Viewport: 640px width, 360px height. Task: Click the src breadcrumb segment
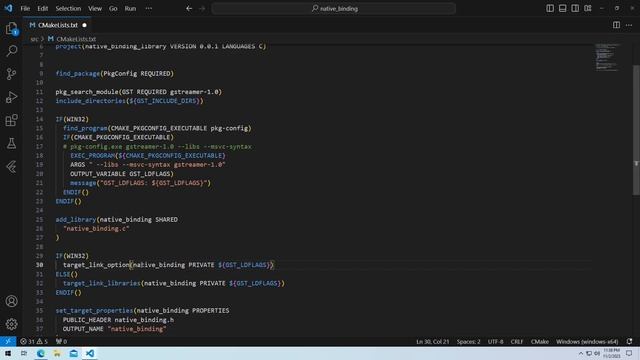point(34,39)
